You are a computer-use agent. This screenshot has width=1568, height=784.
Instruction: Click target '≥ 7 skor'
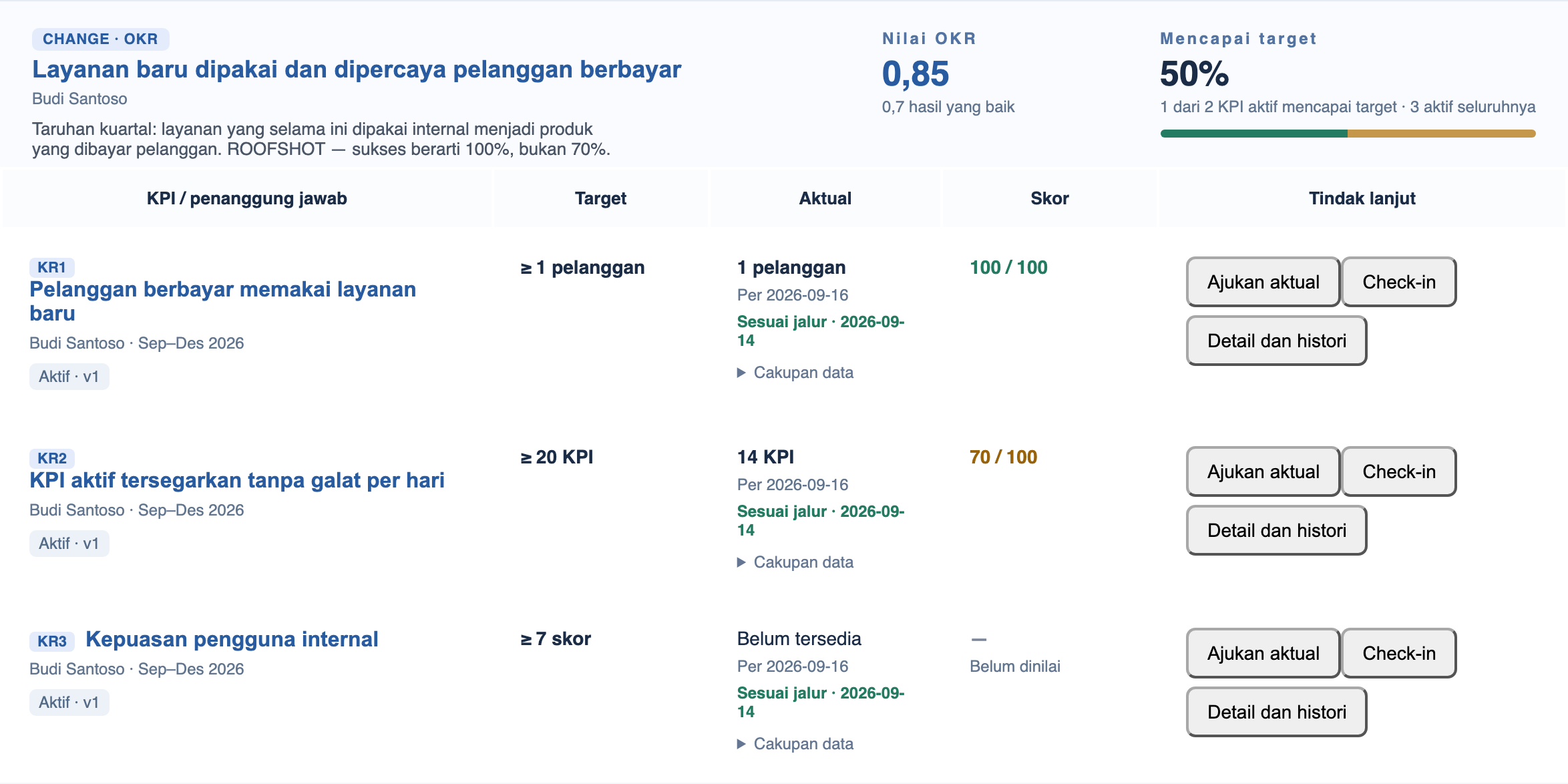556,639
